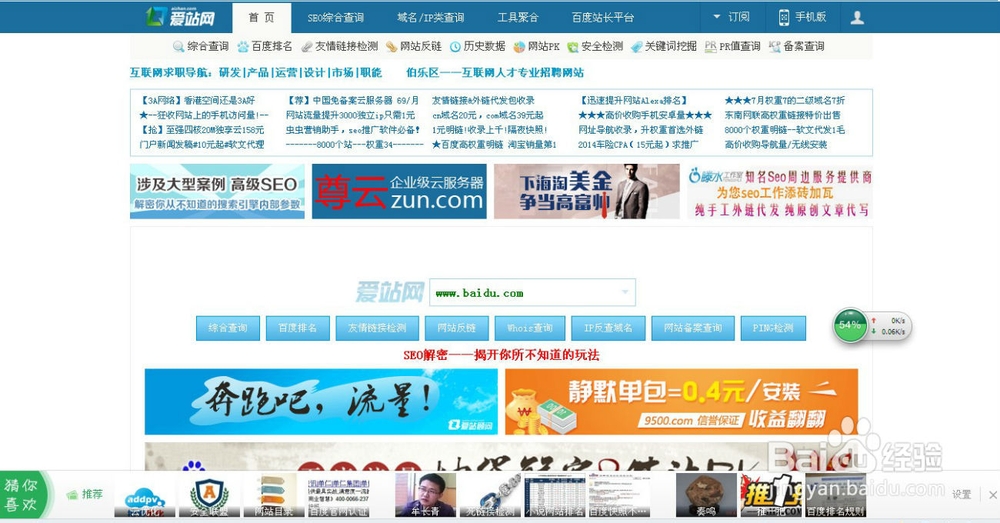Open 百度站长平台 menu
This screenshot has width=1000, height=523.
tap(603, 18)
